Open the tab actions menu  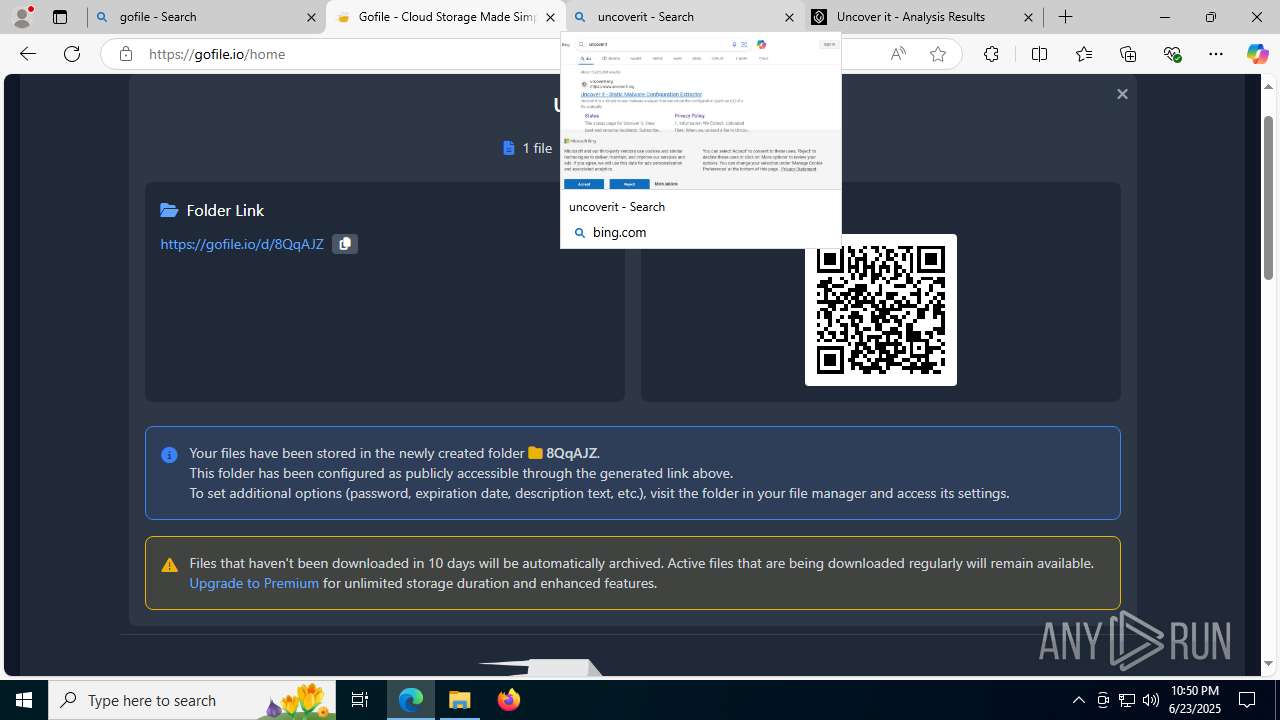click(x=60, y=17)
